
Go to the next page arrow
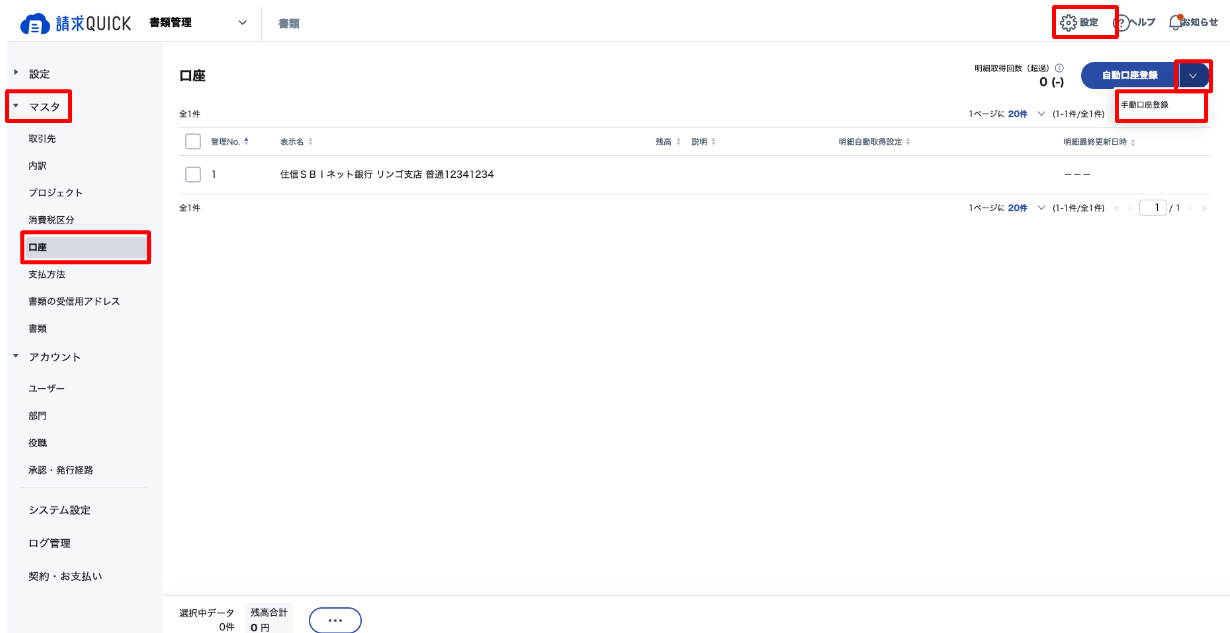point(1190,208)
